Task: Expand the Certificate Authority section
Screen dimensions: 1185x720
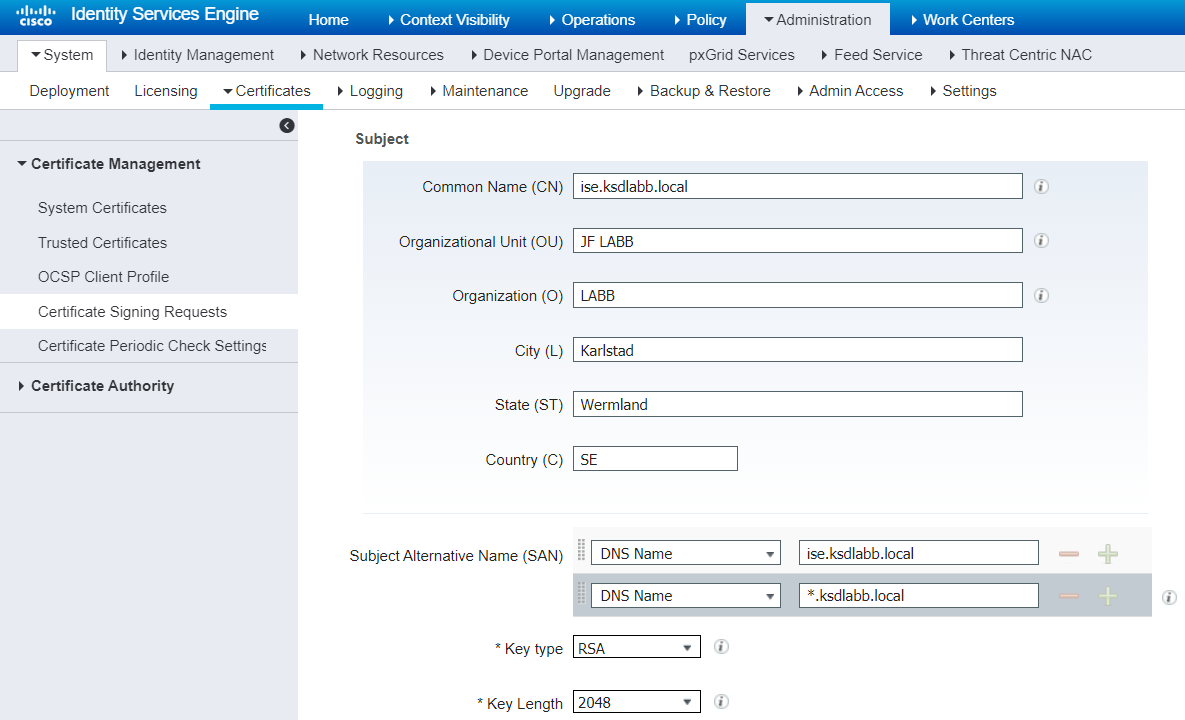Action: (x=95, y=386)
